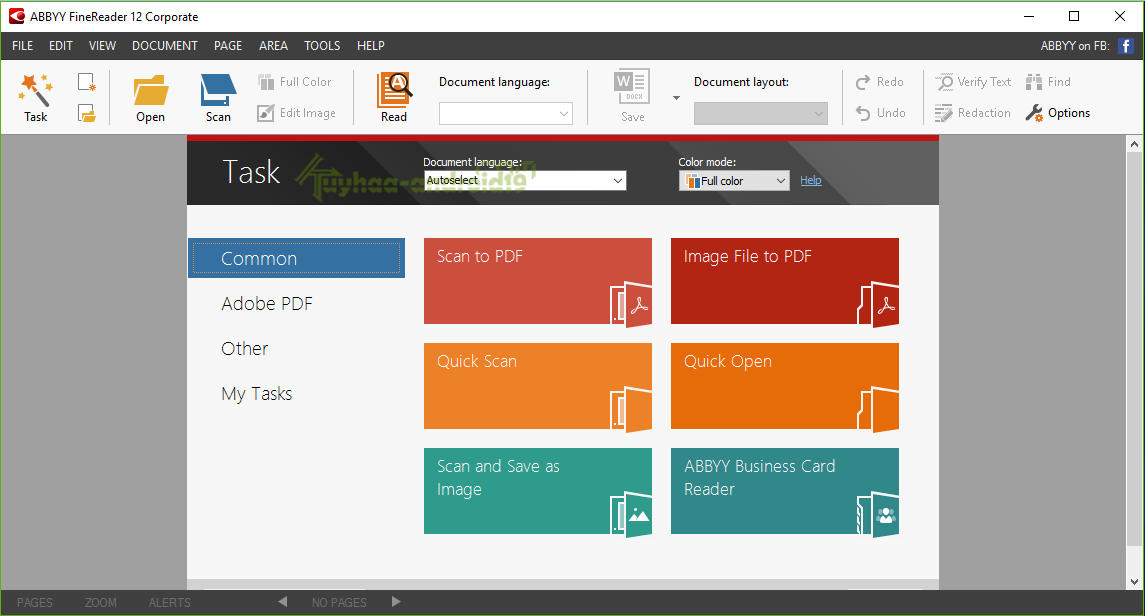Open the HELP menu
The height and width of the screenshot is (616, 1145).
pyautogui.click(x=371, y=45)
